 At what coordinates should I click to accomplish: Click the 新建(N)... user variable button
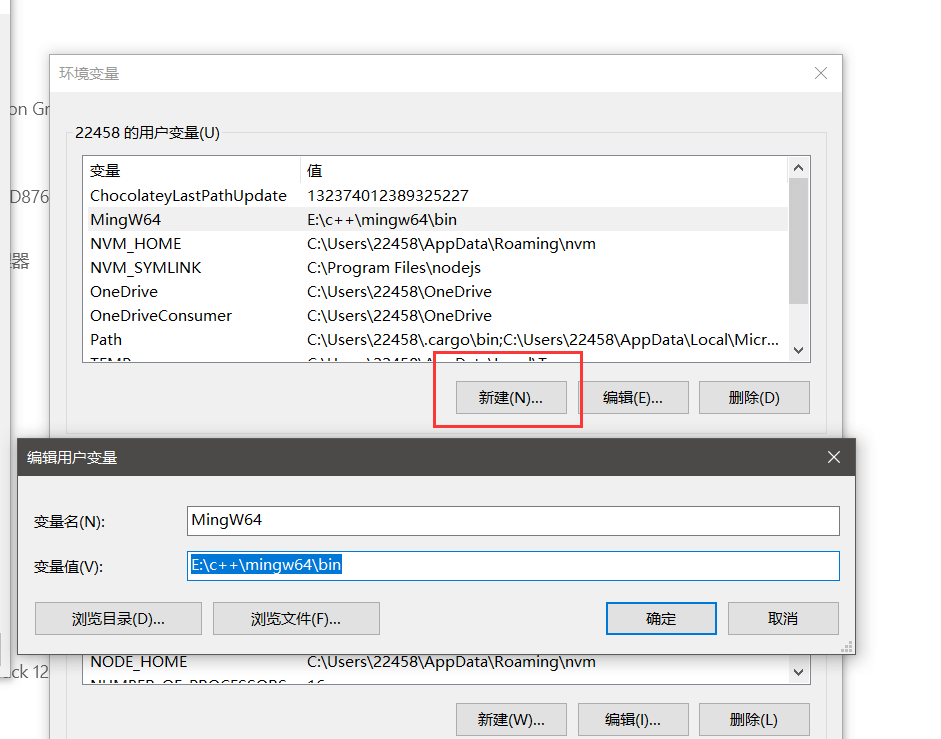[x=510, y=397]
